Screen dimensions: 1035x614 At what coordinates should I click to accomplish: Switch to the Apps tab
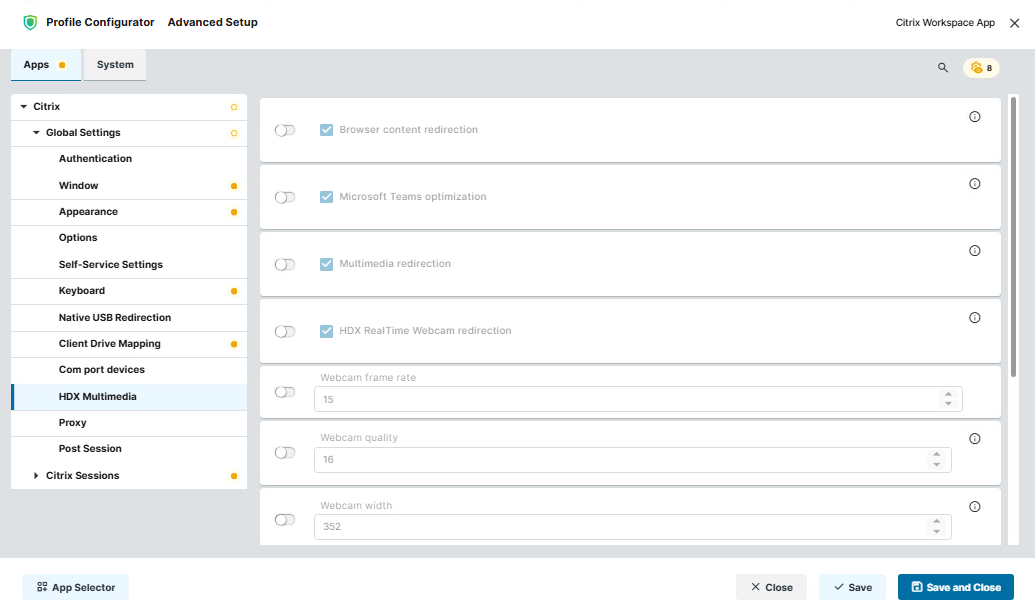[46, 65]
